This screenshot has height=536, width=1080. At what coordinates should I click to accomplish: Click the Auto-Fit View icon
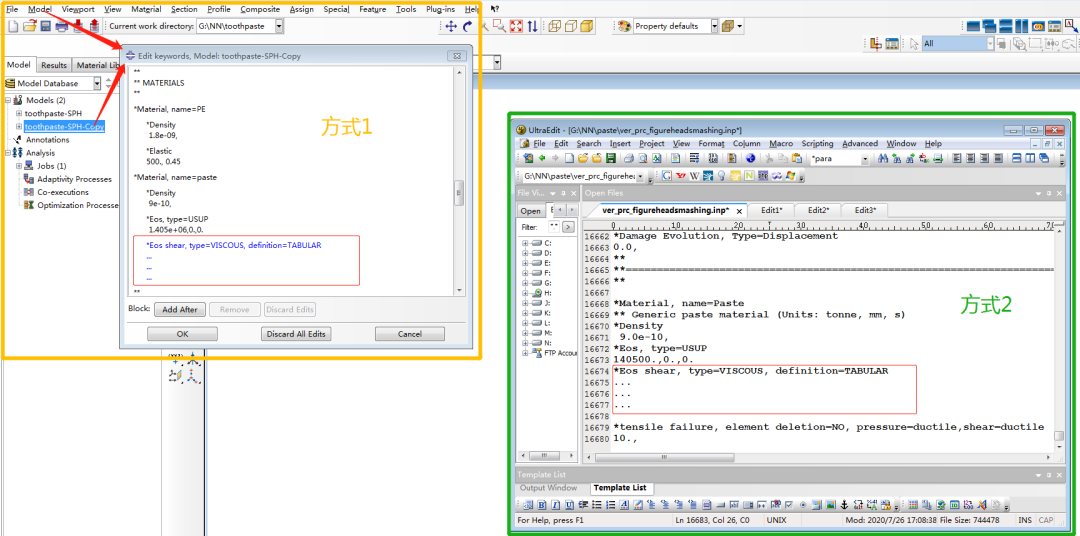click(516, 26)
